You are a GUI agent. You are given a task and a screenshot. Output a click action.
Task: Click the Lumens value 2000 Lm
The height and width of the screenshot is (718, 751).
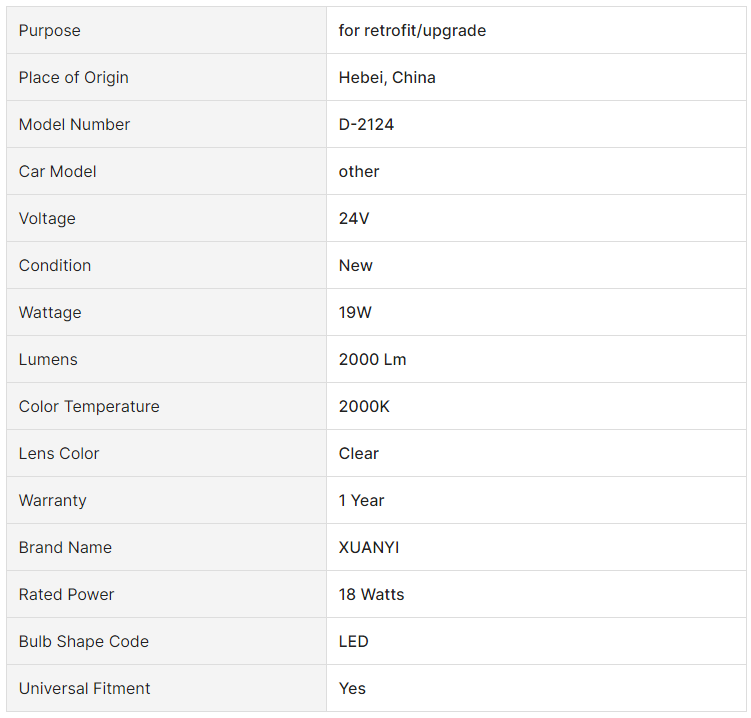(372, 359)
